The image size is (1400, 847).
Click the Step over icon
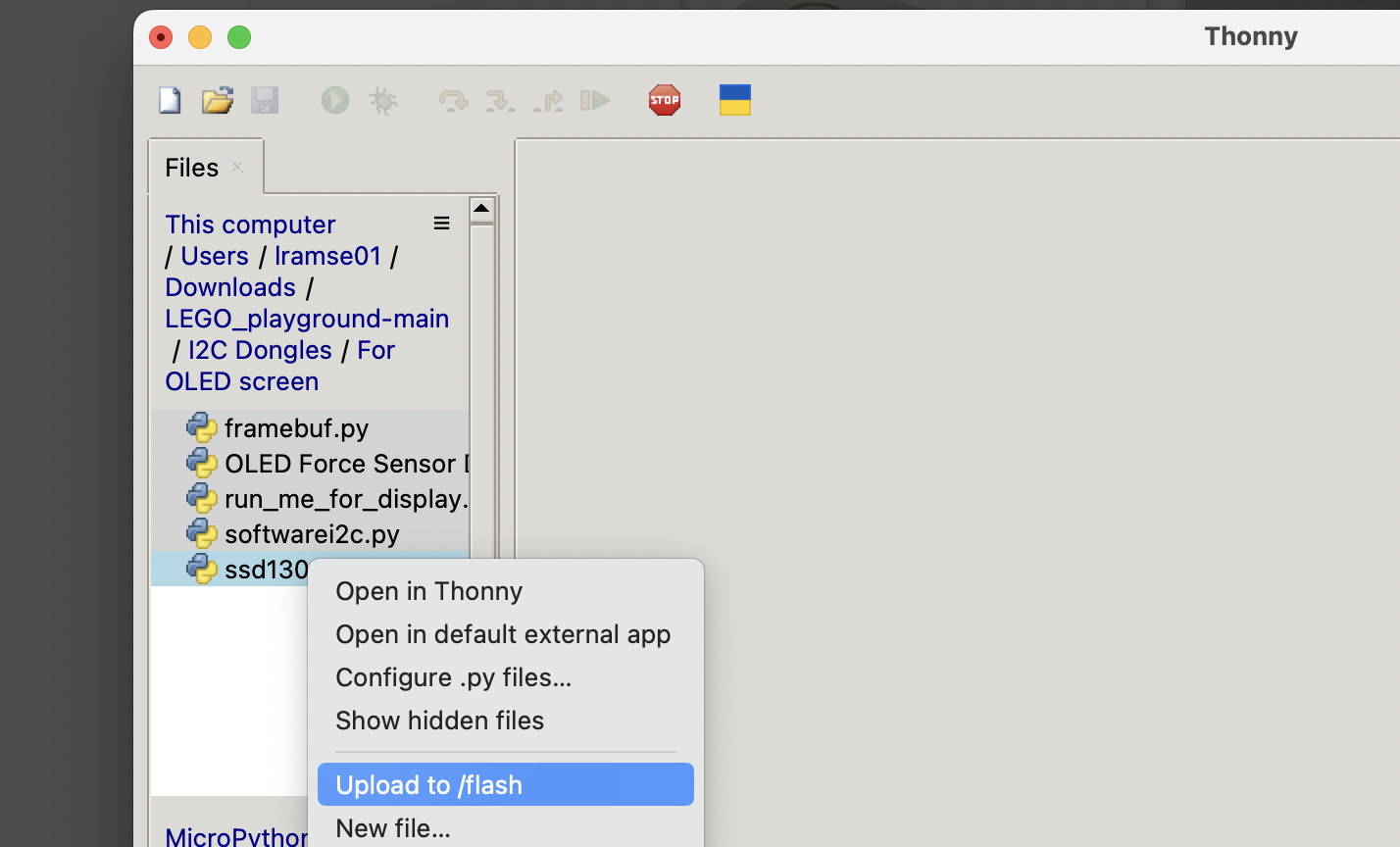(x=453, y=100)
